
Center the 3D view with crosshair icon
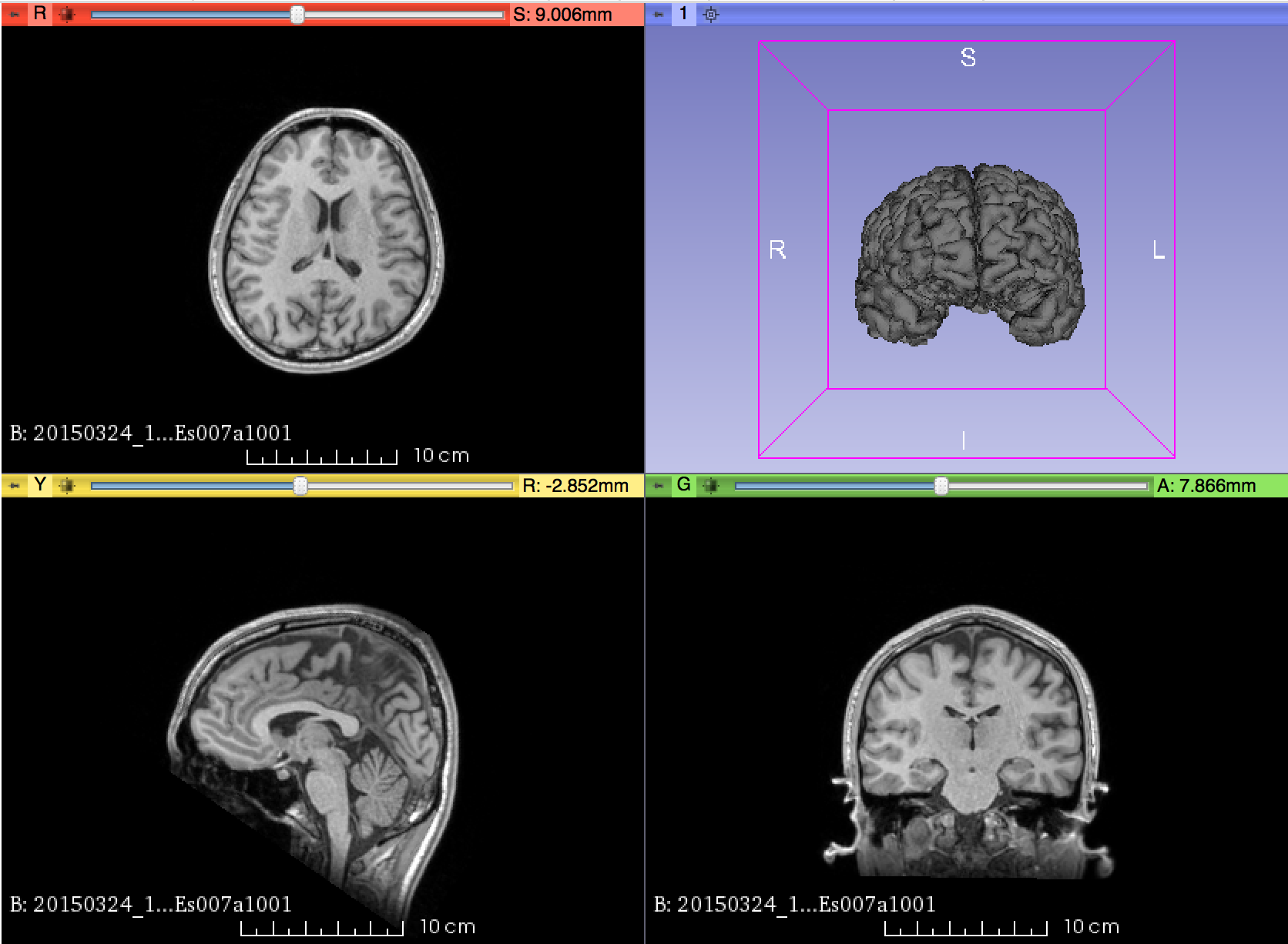click(711, 14)
